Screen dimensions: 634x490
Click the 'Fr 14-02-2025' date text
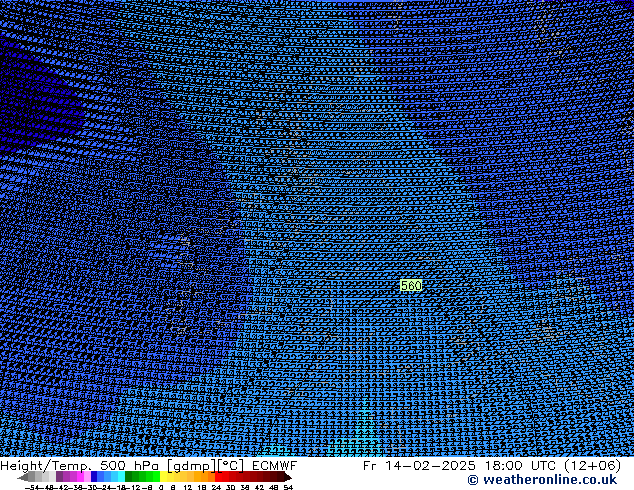[419, 466]
